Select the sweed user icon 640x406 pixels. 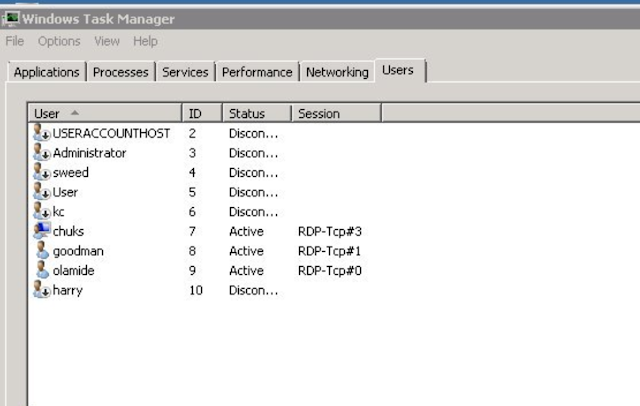tap(41, 172)
